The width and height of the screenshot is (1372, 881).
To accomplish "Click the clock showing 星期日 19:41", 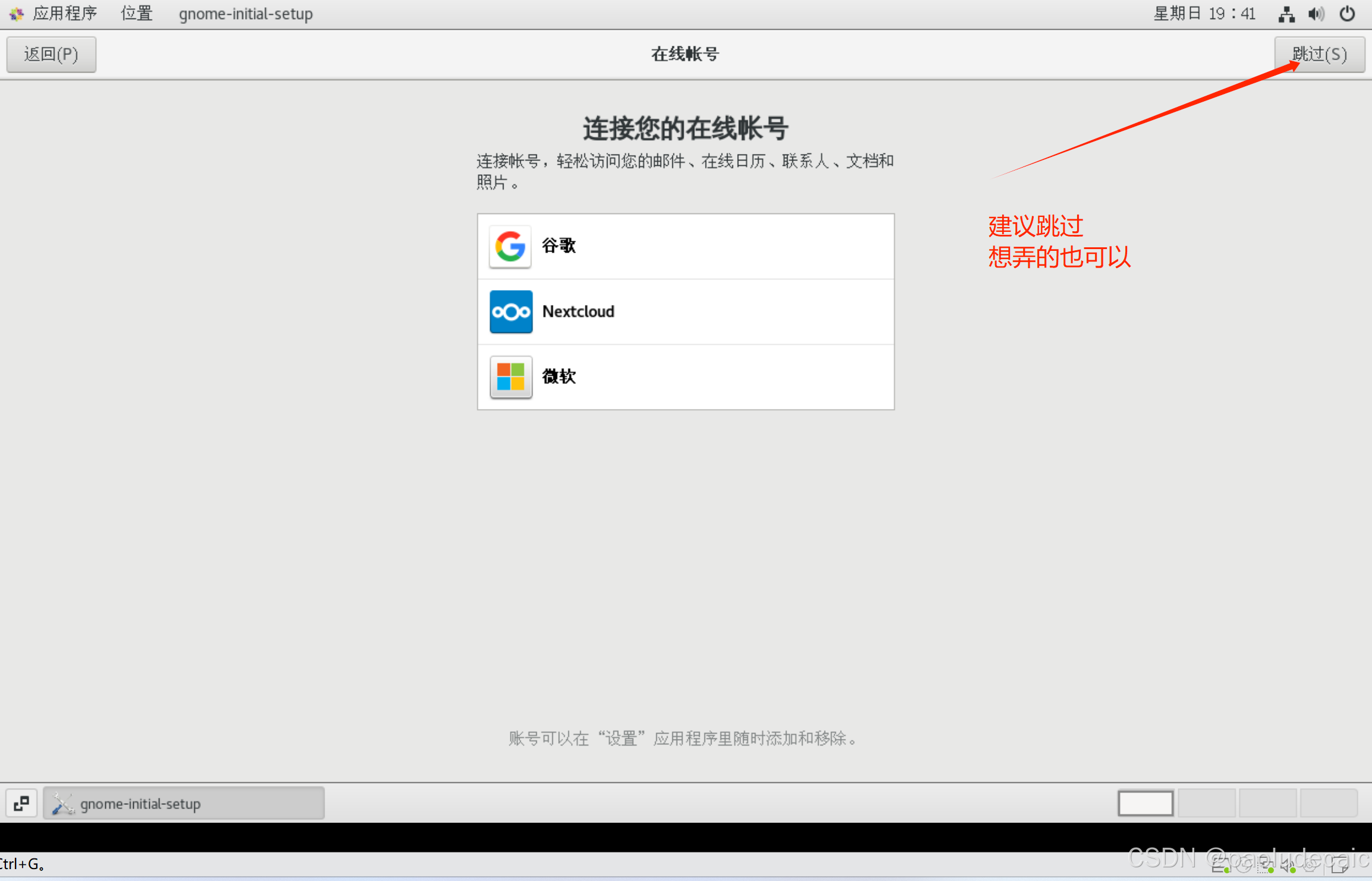I will [x=1204, y=14].
